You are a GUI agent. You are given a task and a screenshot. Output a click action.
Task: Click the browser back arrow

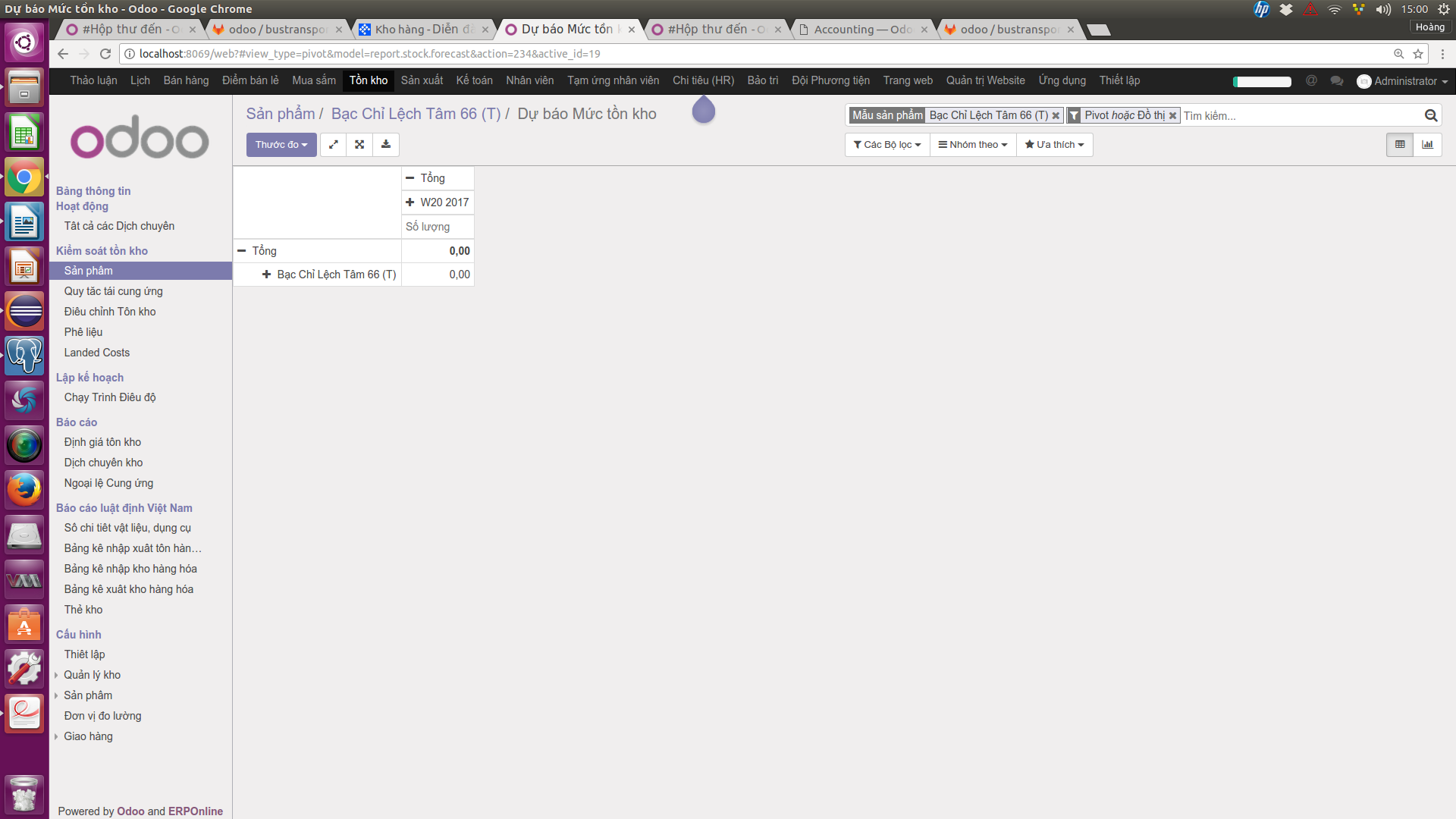(x=63, y=54)
